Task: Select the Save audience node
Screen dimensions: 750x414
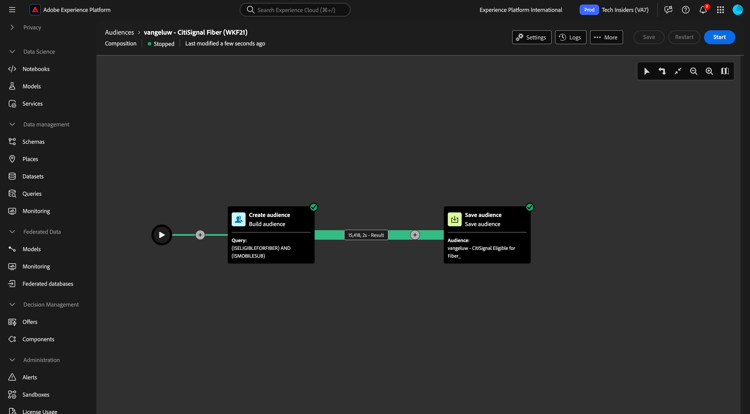Action: [x=487, y=235]
